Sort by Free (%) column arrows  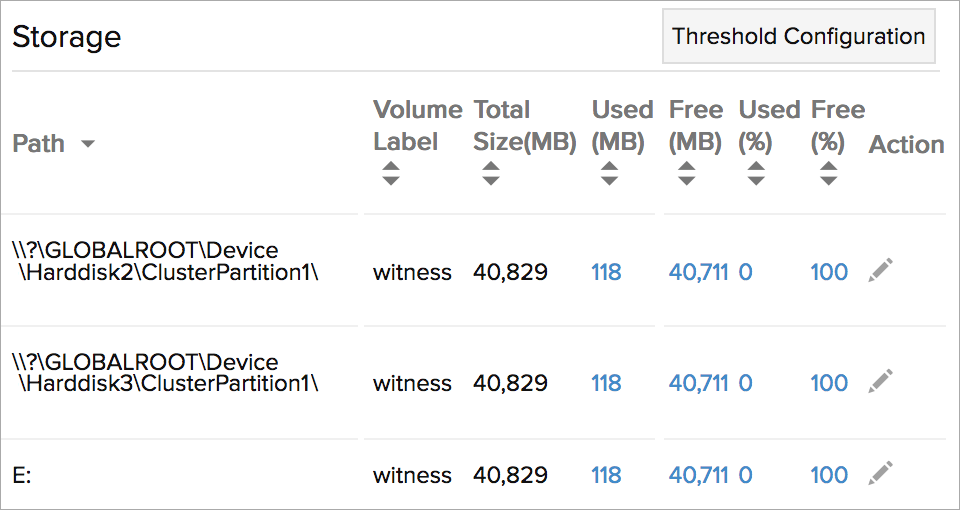coord(828,172)
